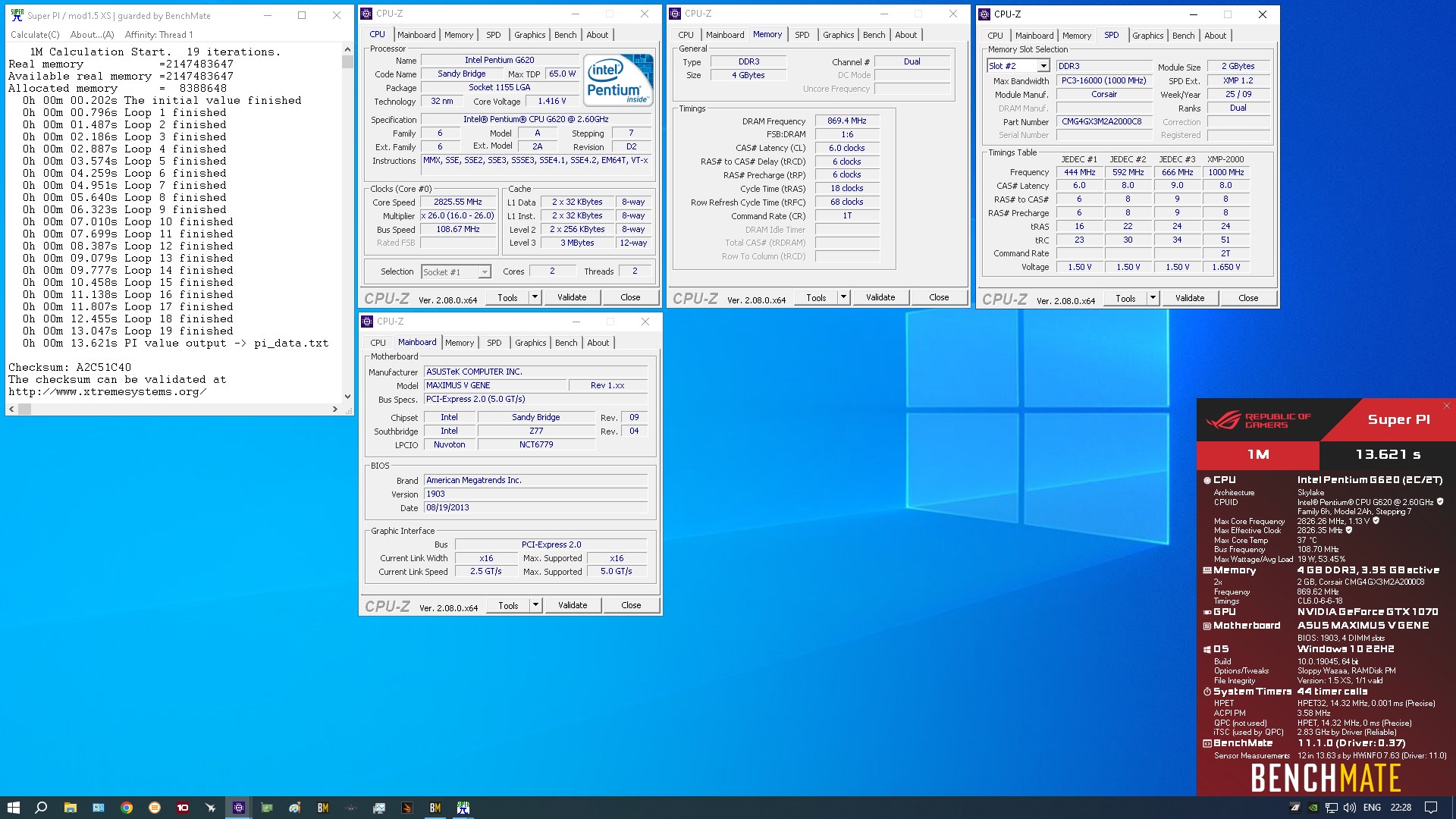Switch to Graphics tab in CPU-Z Memory window
The height and width of the screenshot is (819, 1456).
(838, 35)
